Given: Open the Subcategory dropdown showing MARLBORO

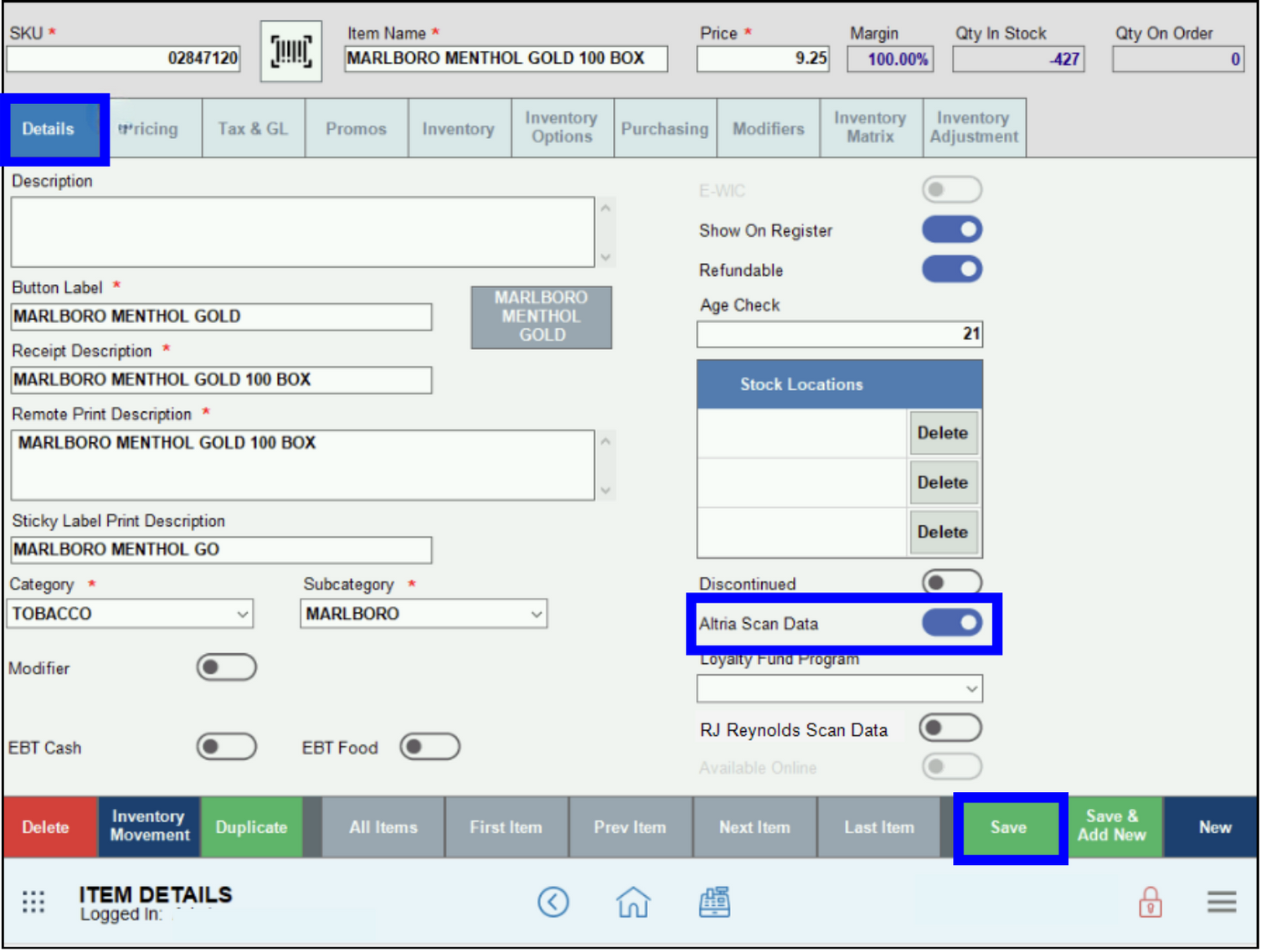Looking at the screenshot, I should point(424,614).
